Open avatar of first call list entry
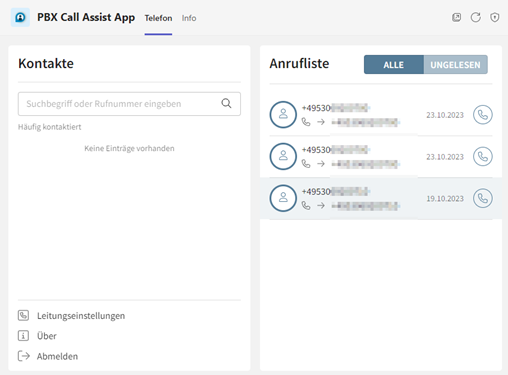This screenshot has width=508, height=375. coord(283,115)
